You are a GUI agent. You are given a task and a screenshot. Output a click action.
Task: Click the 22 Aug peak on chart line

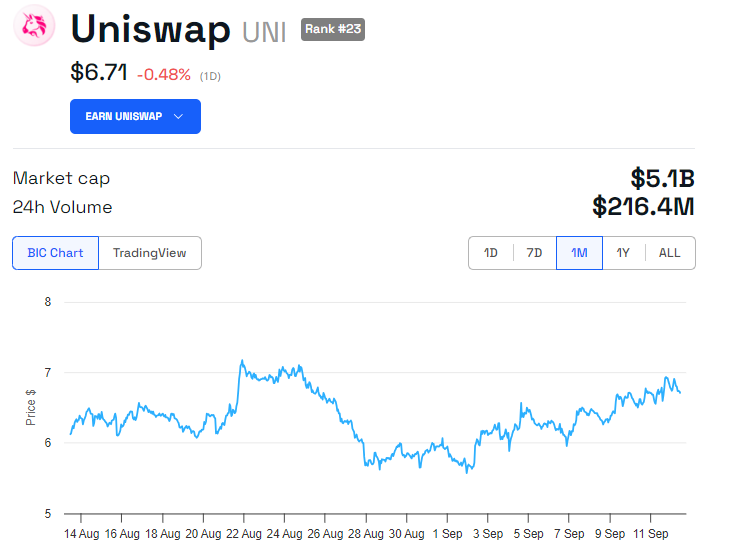point(242,361)
